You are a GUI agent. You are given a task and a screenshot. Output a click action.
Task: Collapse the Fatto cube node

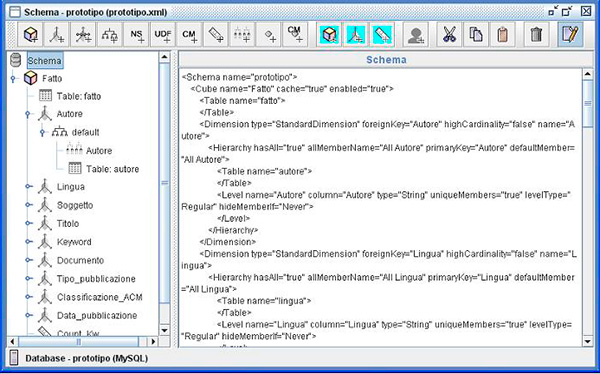pyautogui.click(x=13, y=79)
